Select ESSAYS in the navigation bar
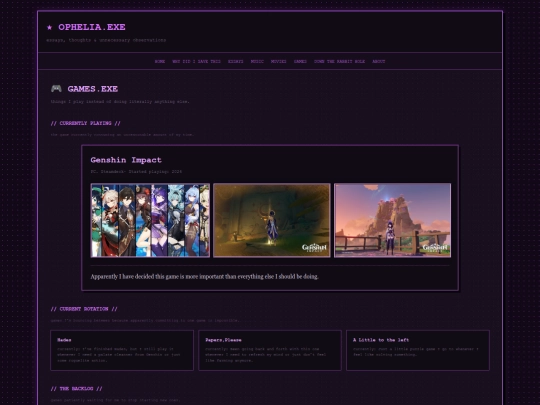The image size is (540, 405). coord(236,61)
